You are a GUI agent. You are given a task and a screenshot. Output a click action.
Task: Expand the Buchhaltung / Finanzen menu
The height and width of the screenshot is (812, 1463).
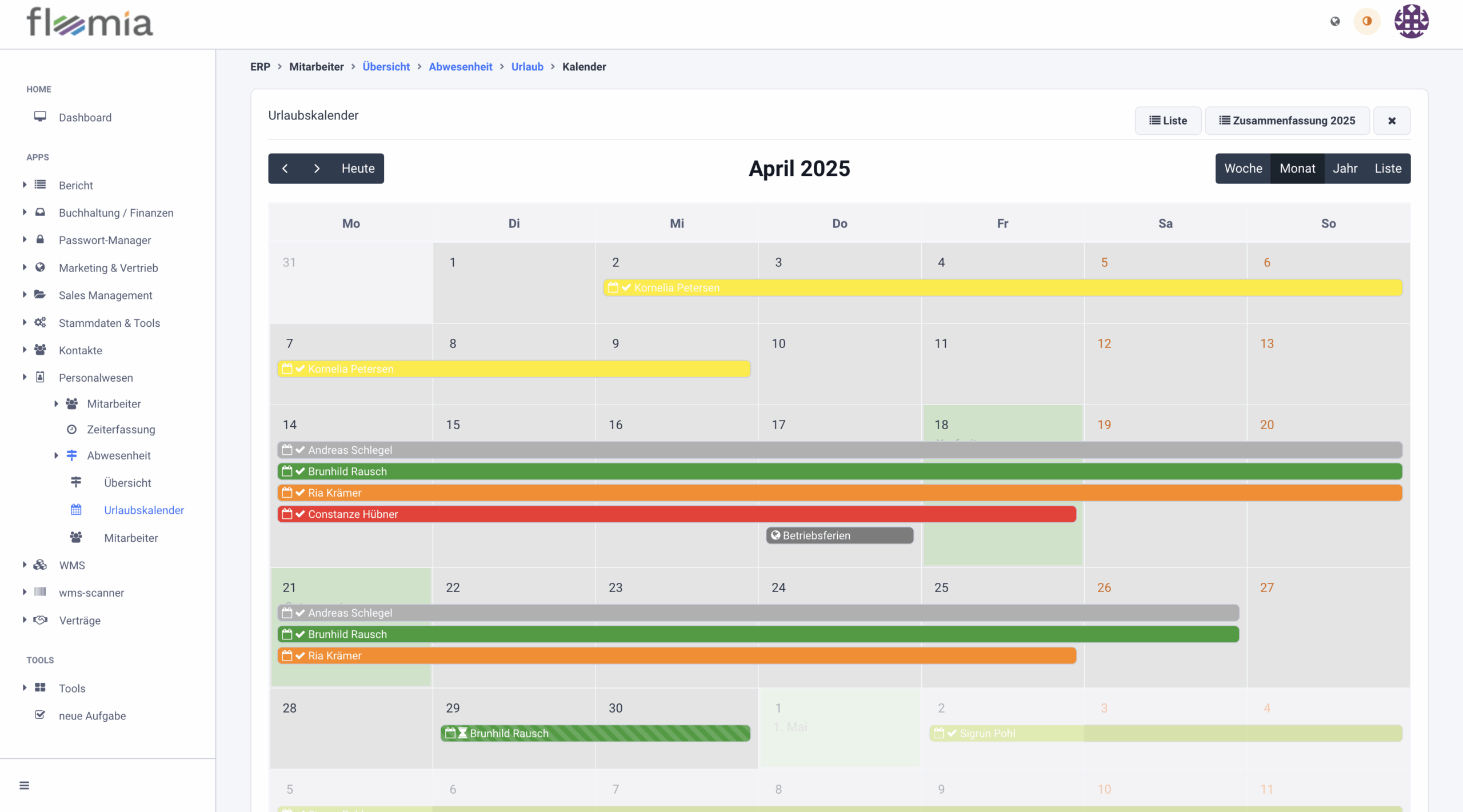point(25,212)
